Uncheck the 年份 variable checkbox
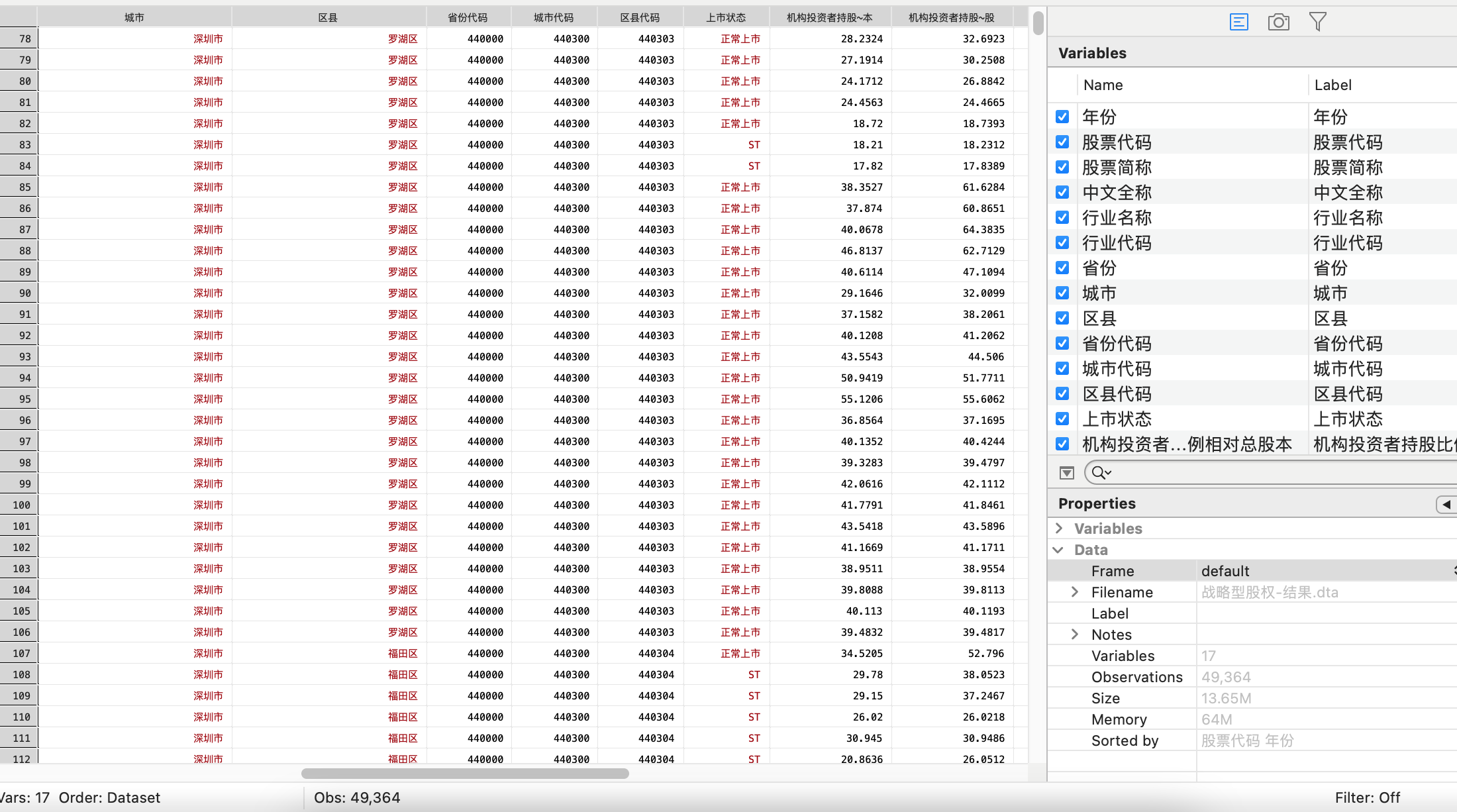 pyautogui.click(x=1062, y=117)
